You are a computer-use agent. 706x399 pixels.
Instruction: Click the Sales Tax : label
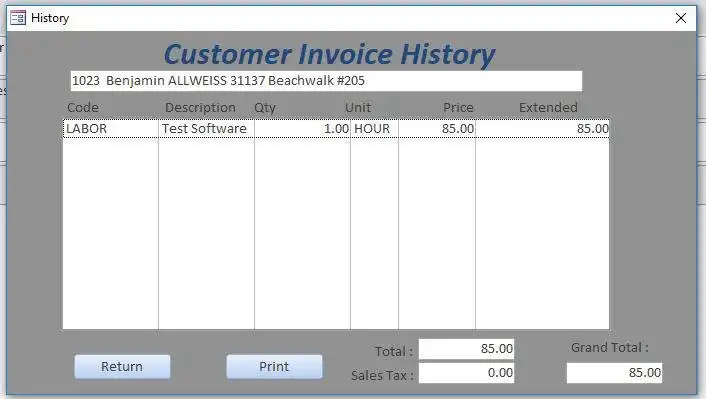tap(382, 376)
